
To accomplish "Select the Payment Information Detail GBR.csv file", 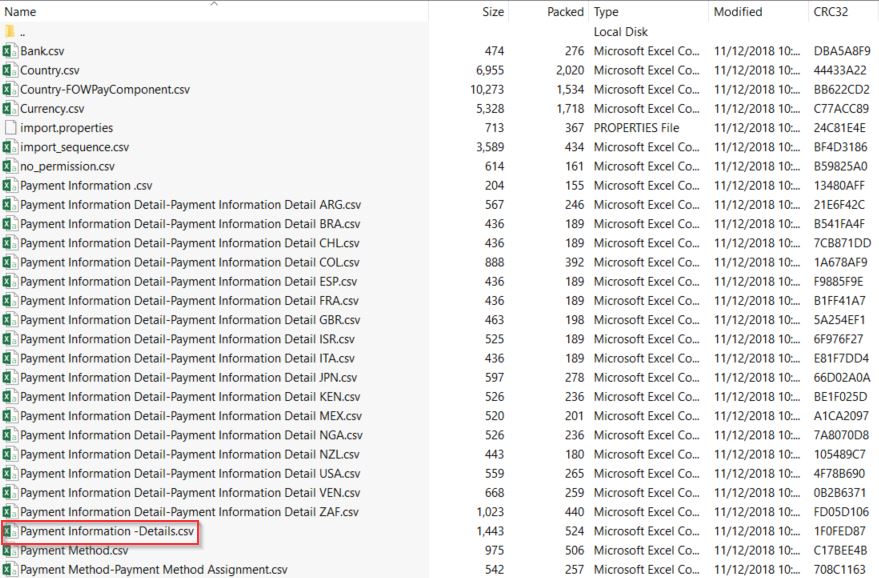I will click(190, 320).
